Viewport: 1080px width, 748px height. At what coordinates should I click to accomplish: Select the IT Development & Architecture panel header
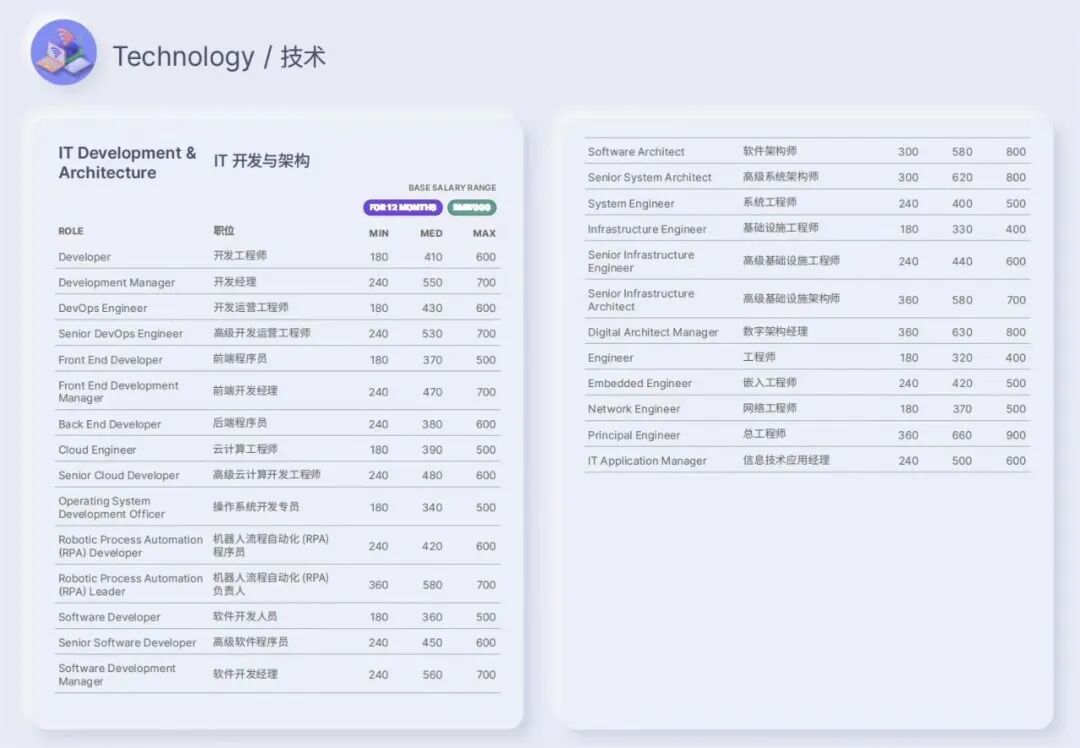tap(126, 162)
